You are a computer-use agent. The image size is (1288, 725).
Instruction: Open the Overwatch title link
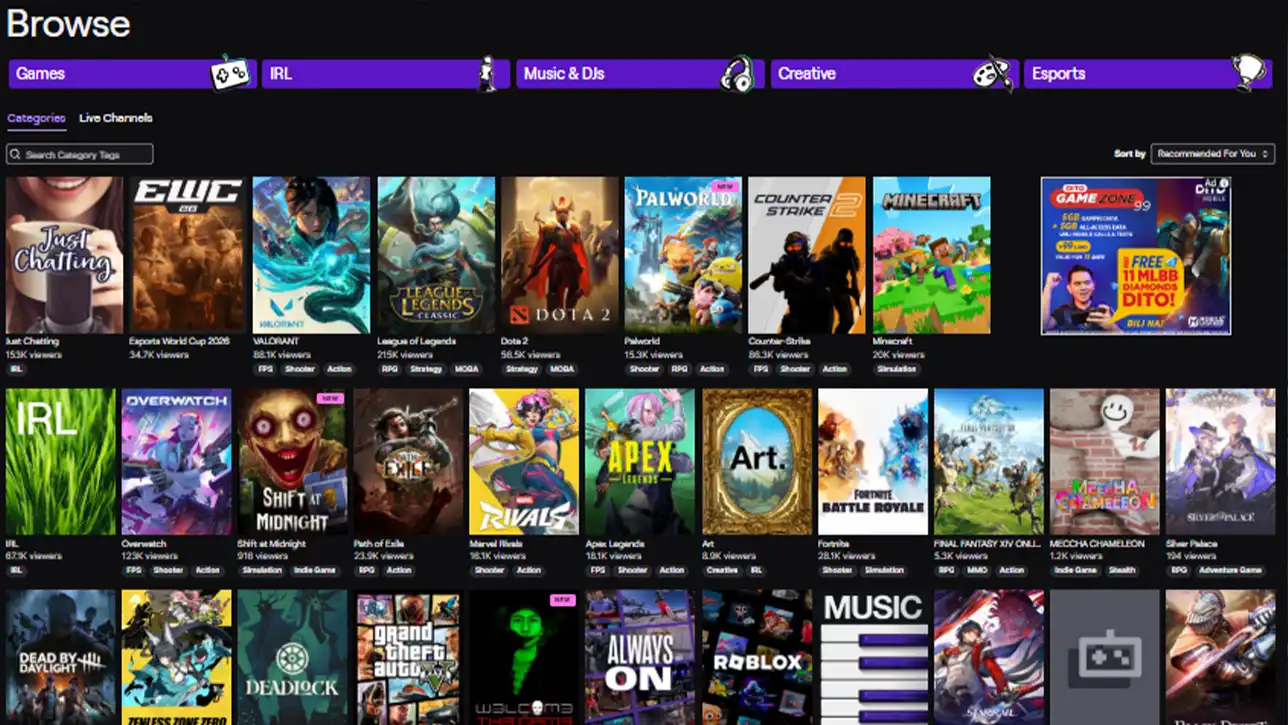coord(144,544)
